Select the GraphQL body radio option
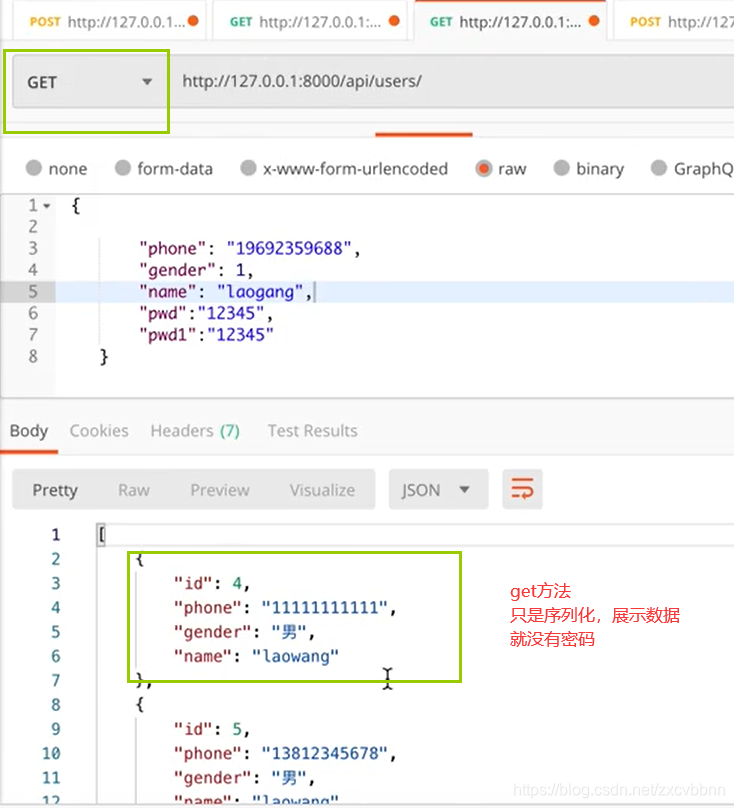This screenshot has width=734, height=808. click(659, 168)
